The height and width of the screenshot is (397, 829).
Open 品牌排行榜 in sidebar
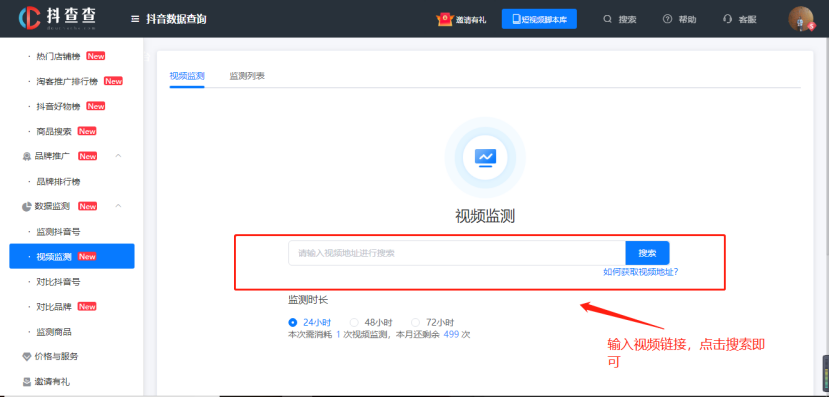tap(58, 181)
